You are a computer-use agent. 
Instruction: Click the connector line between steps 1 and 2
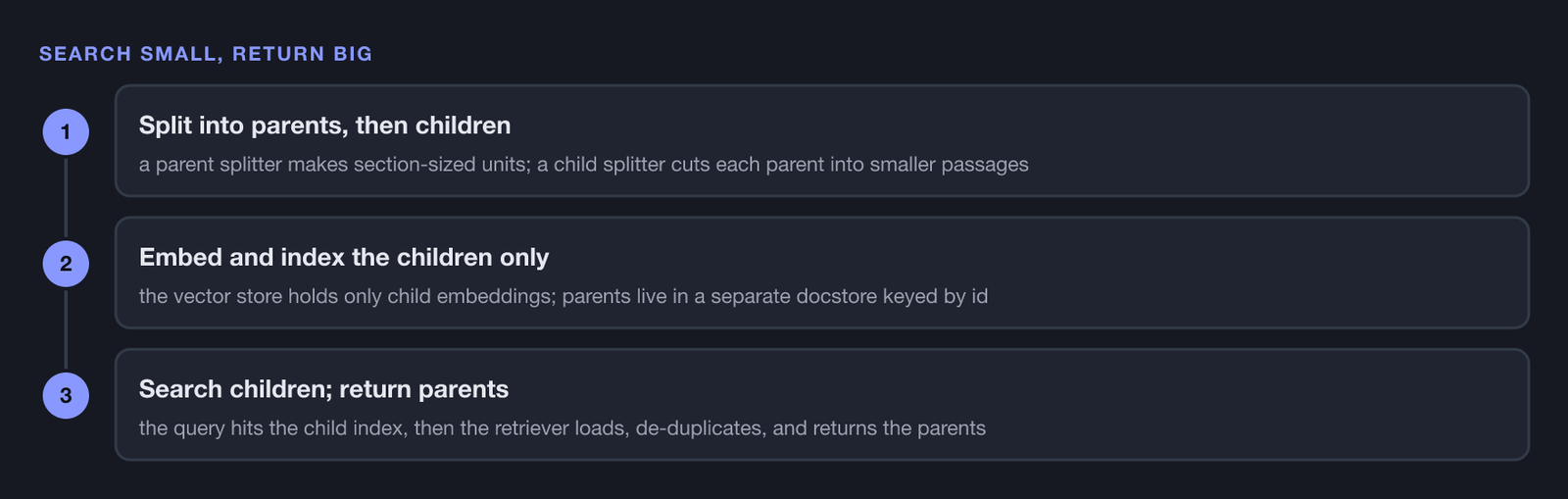[66, 198]
